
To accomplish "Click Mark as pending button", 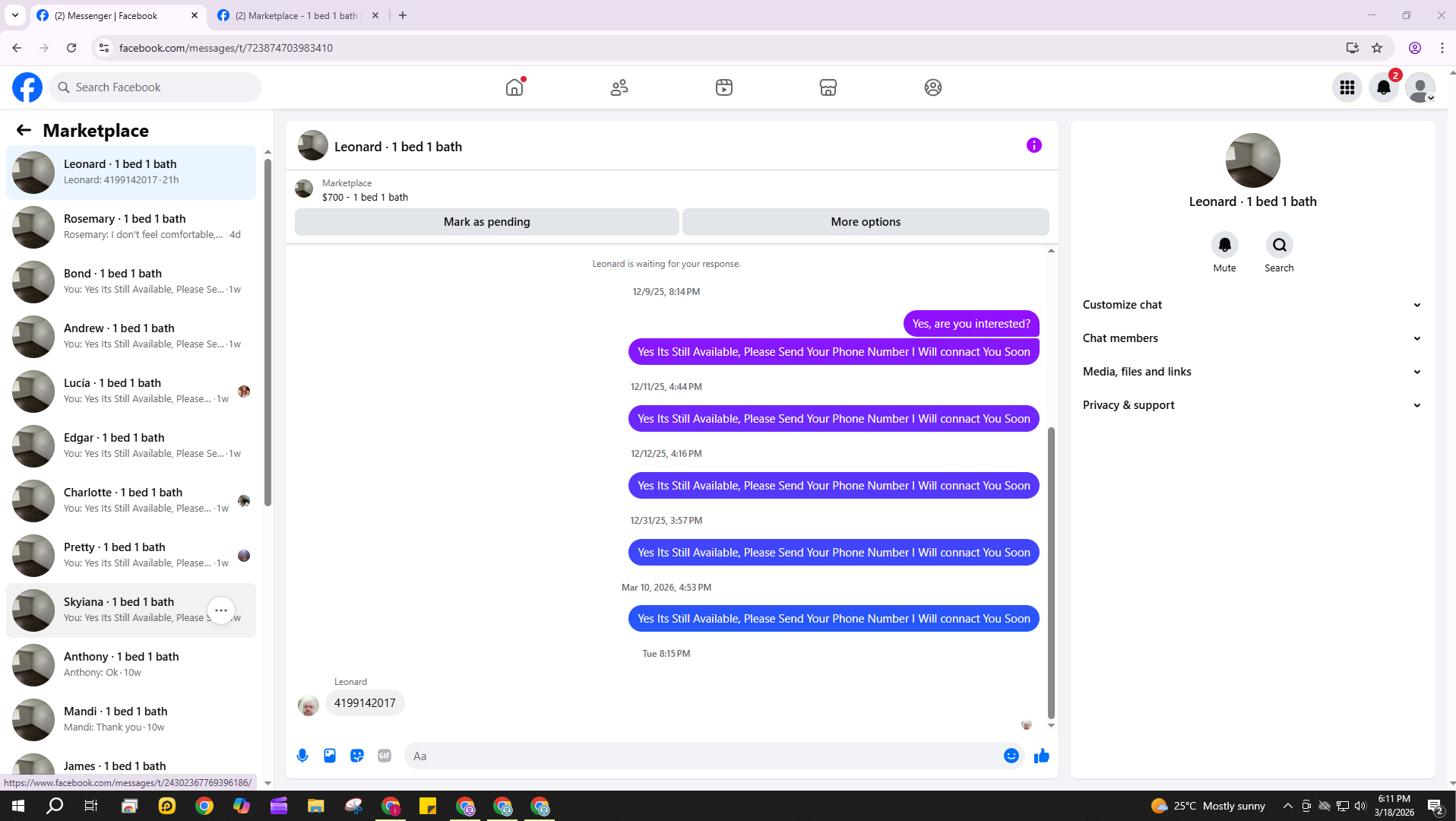I will click(487, 222).
